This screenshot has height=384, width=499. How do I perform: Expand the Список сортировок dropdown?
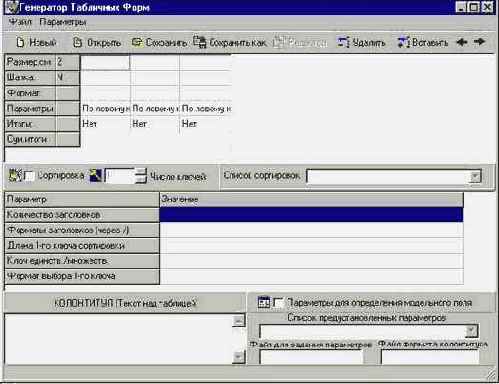pyautogui.click(x=476, y=176)
